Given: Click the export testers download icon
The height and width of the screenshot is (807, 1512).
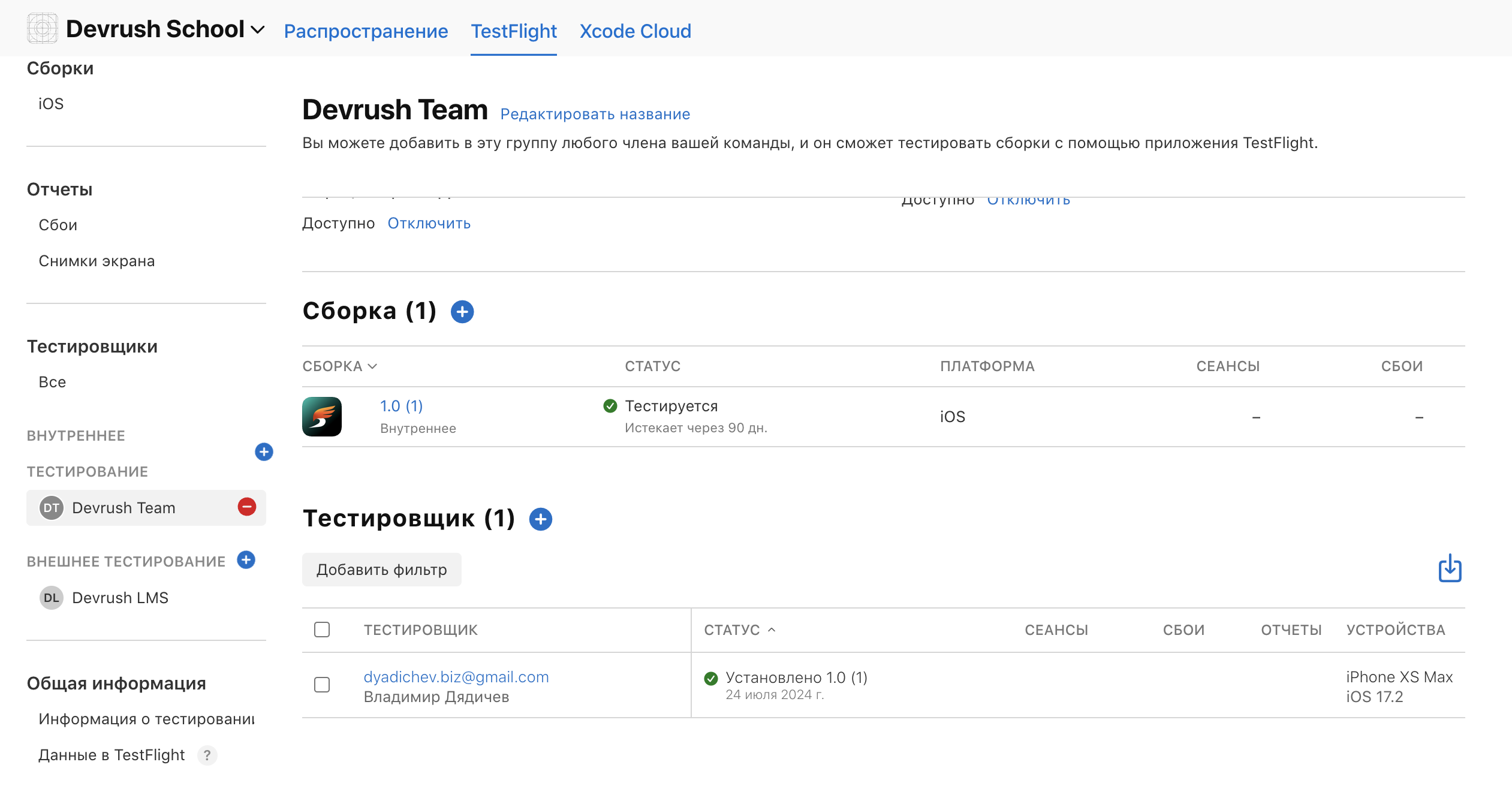Looking at the screenshot, I should click(1450, 568).
